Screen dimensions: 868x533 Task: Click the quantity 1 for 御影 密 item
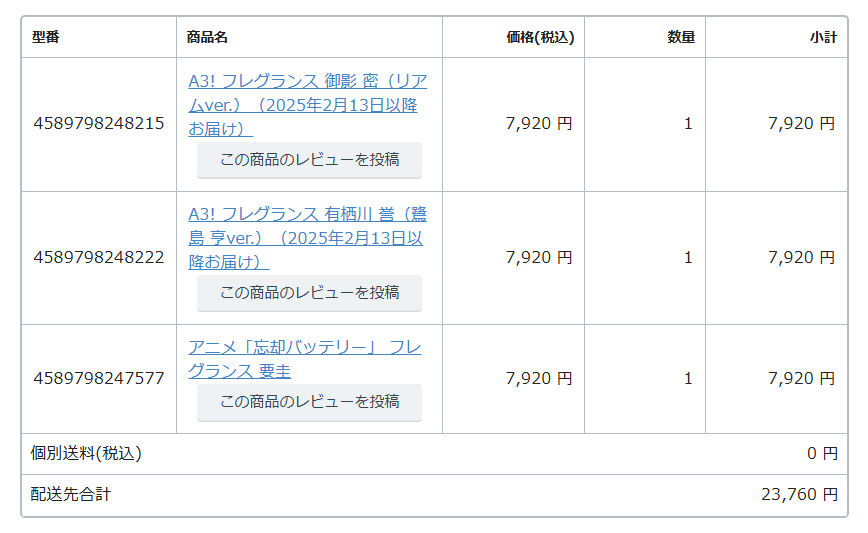688,123
